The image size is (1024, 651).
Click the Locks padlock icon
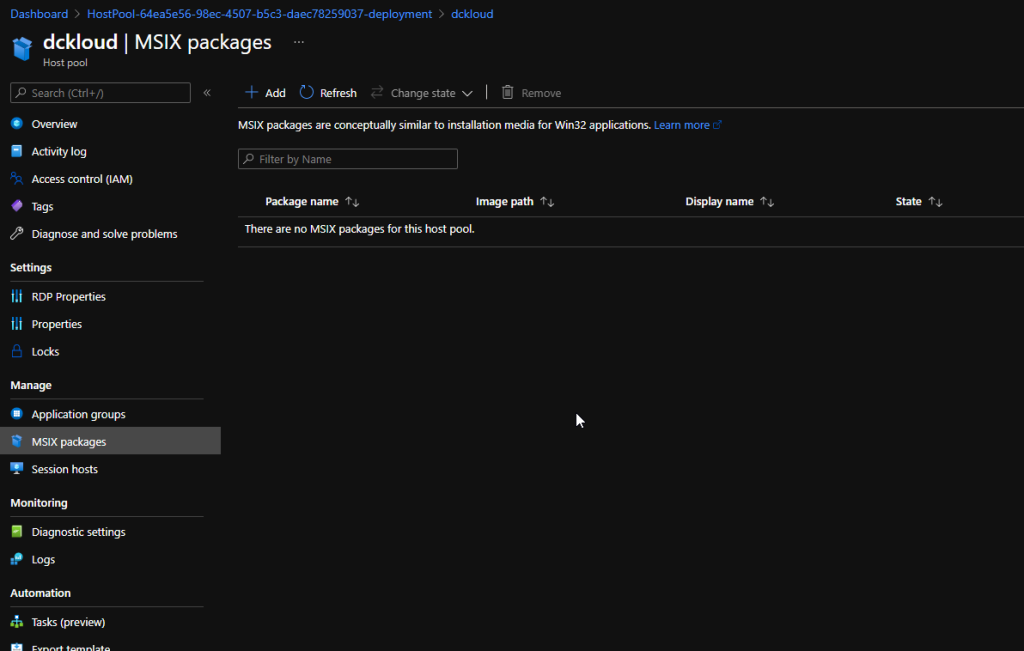[17, 351]
